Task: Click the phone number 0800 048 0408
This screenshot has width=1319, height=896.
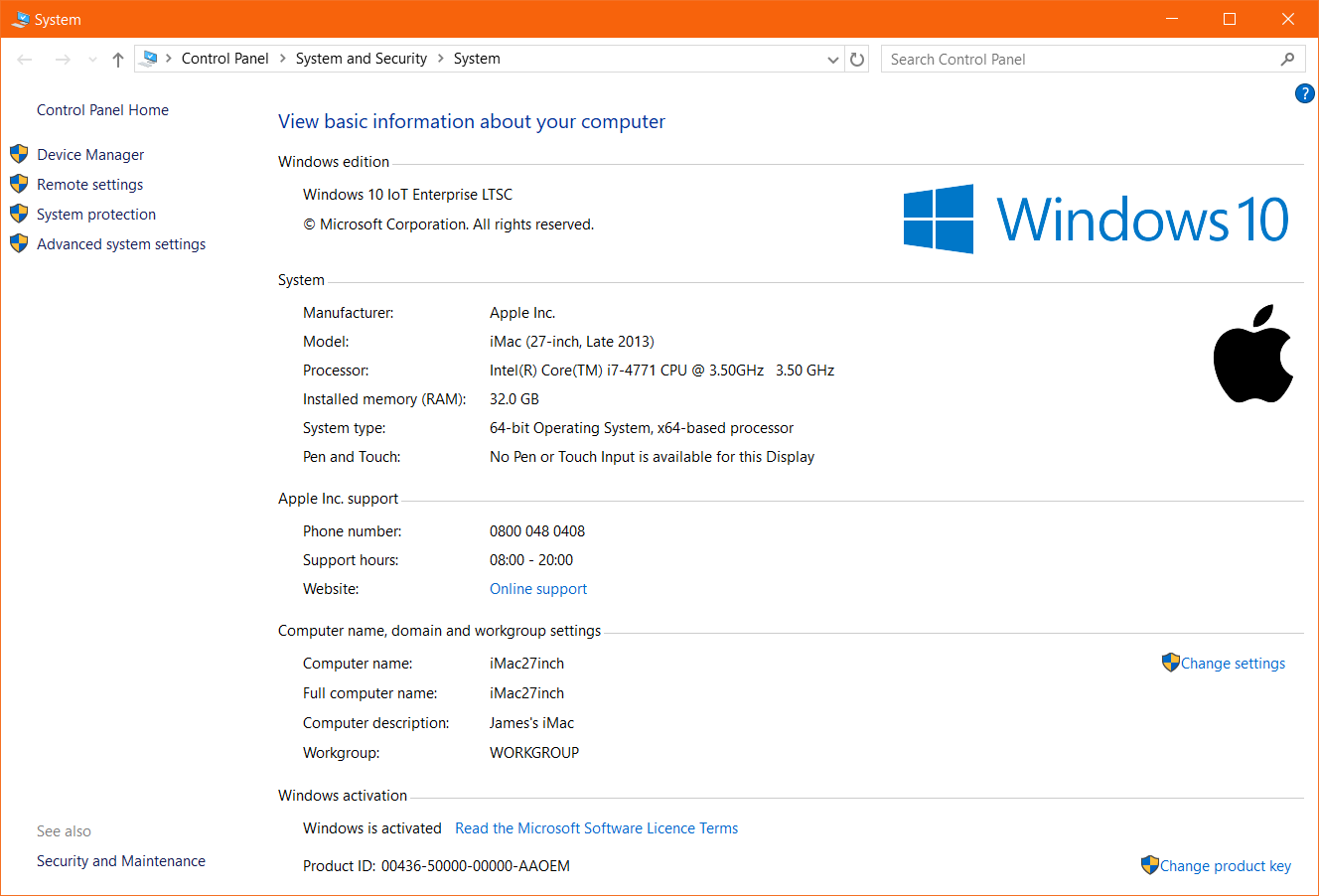Action: point(537,531)
